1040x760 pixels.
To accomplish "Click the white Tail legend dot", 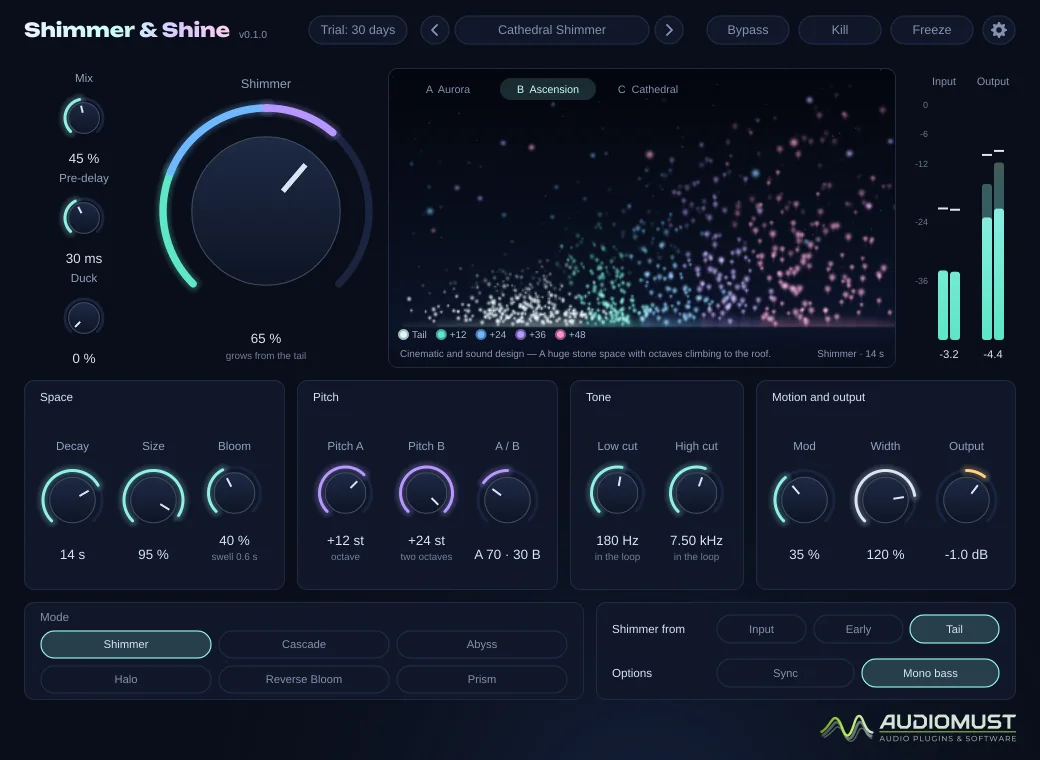I will pyautogui.click(x=403, y=334).
